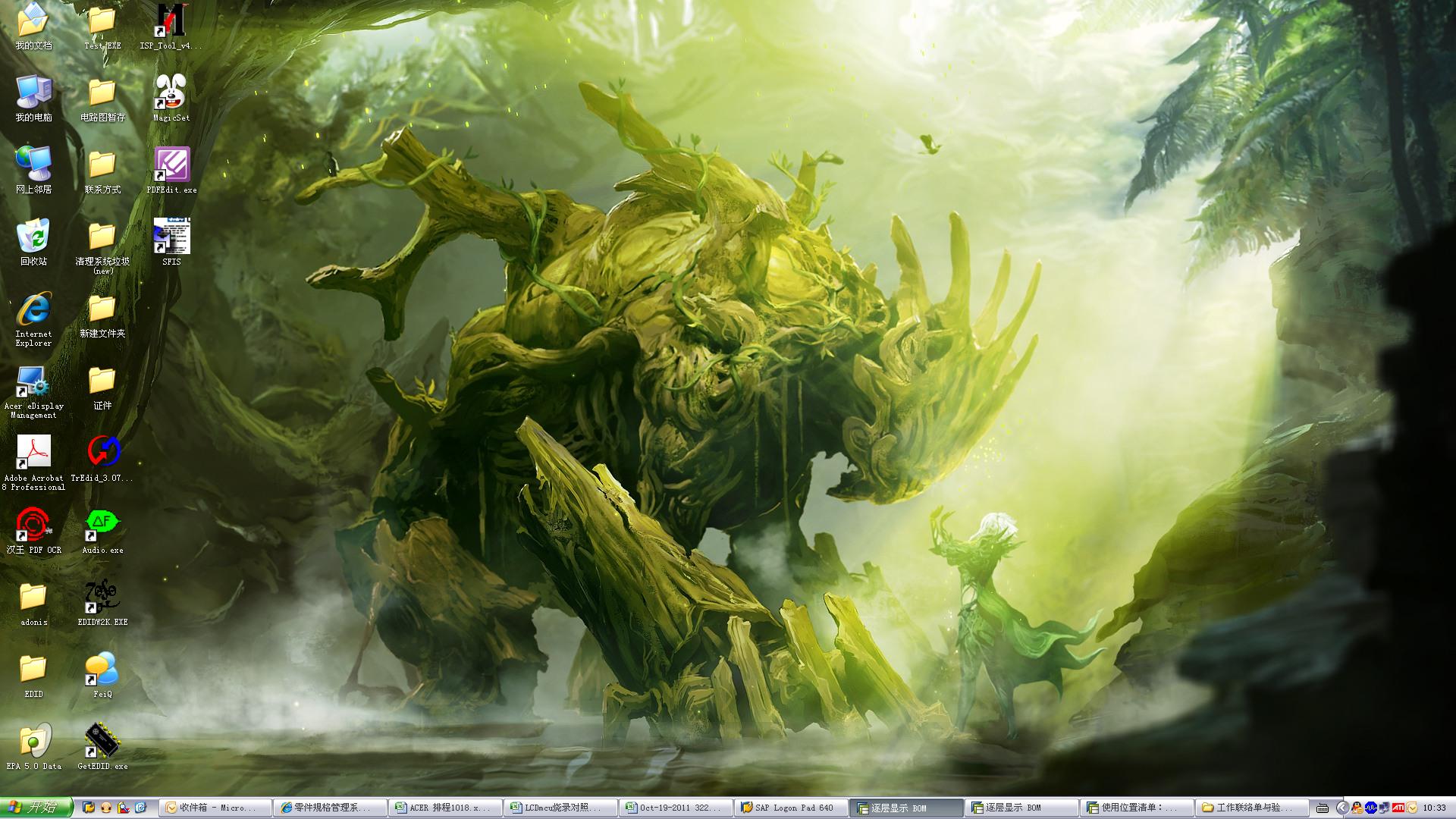The height and width of the screenshot is (819, 1456).
Task: Select the 网上邻居 network icon
Action: pyautogui.click(x=33, y=171)
